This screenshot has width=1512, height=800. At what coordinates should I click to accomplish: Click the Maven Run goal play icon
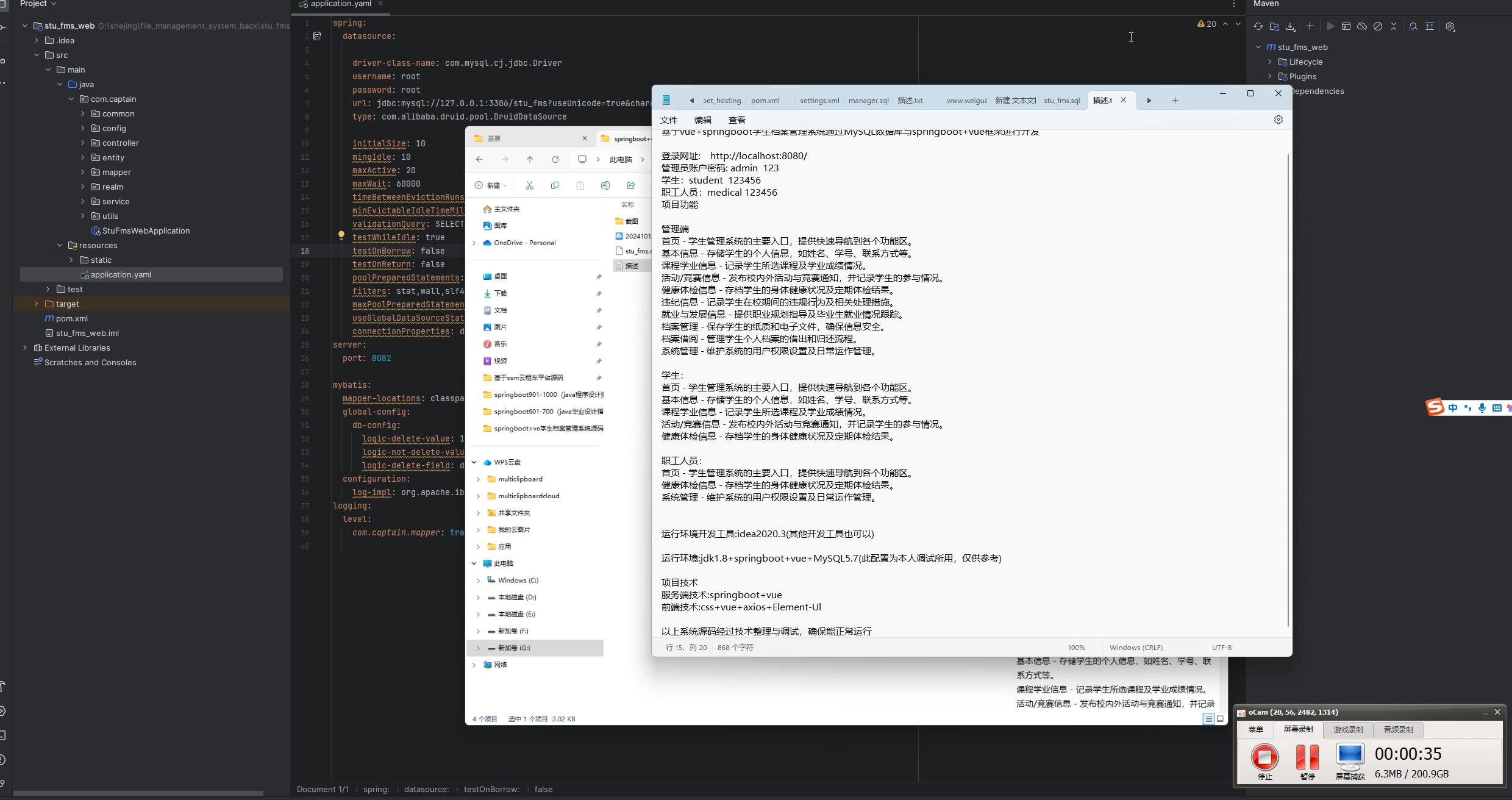click(1330, 26)
